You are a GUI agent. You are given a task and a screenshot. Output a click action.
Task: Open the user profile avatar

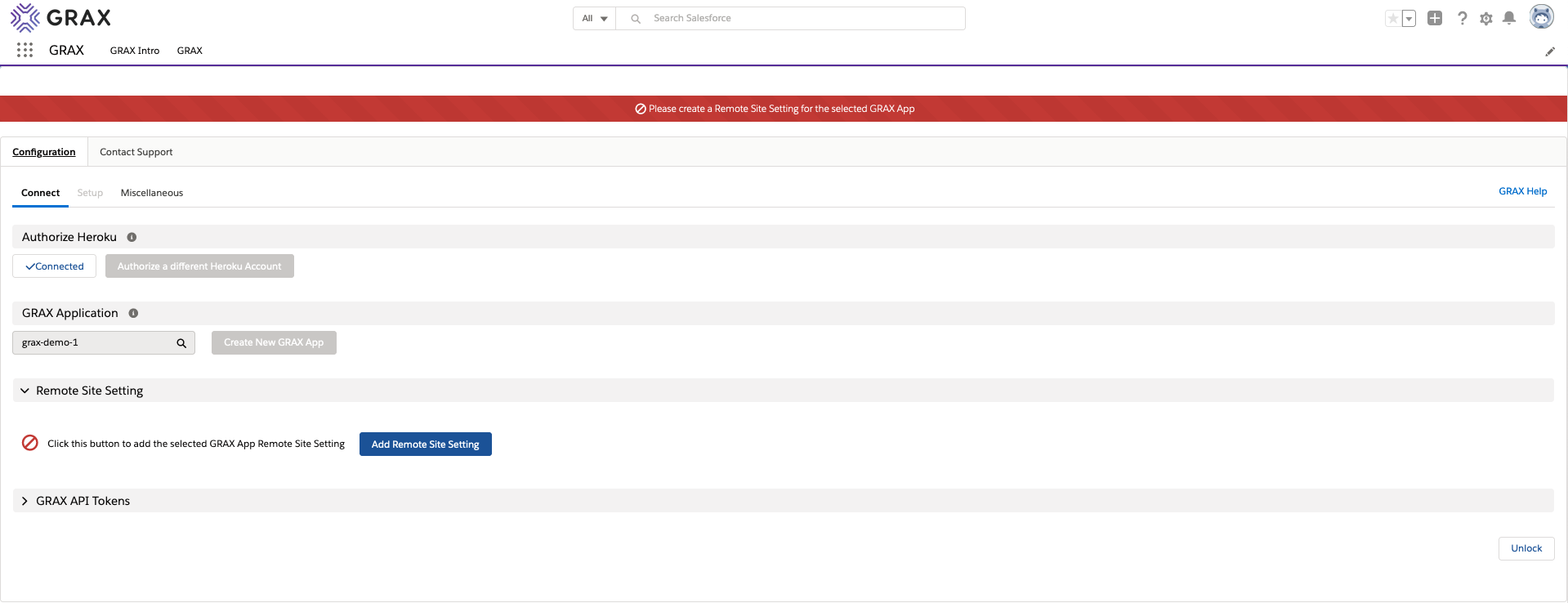pos(1542,17)
